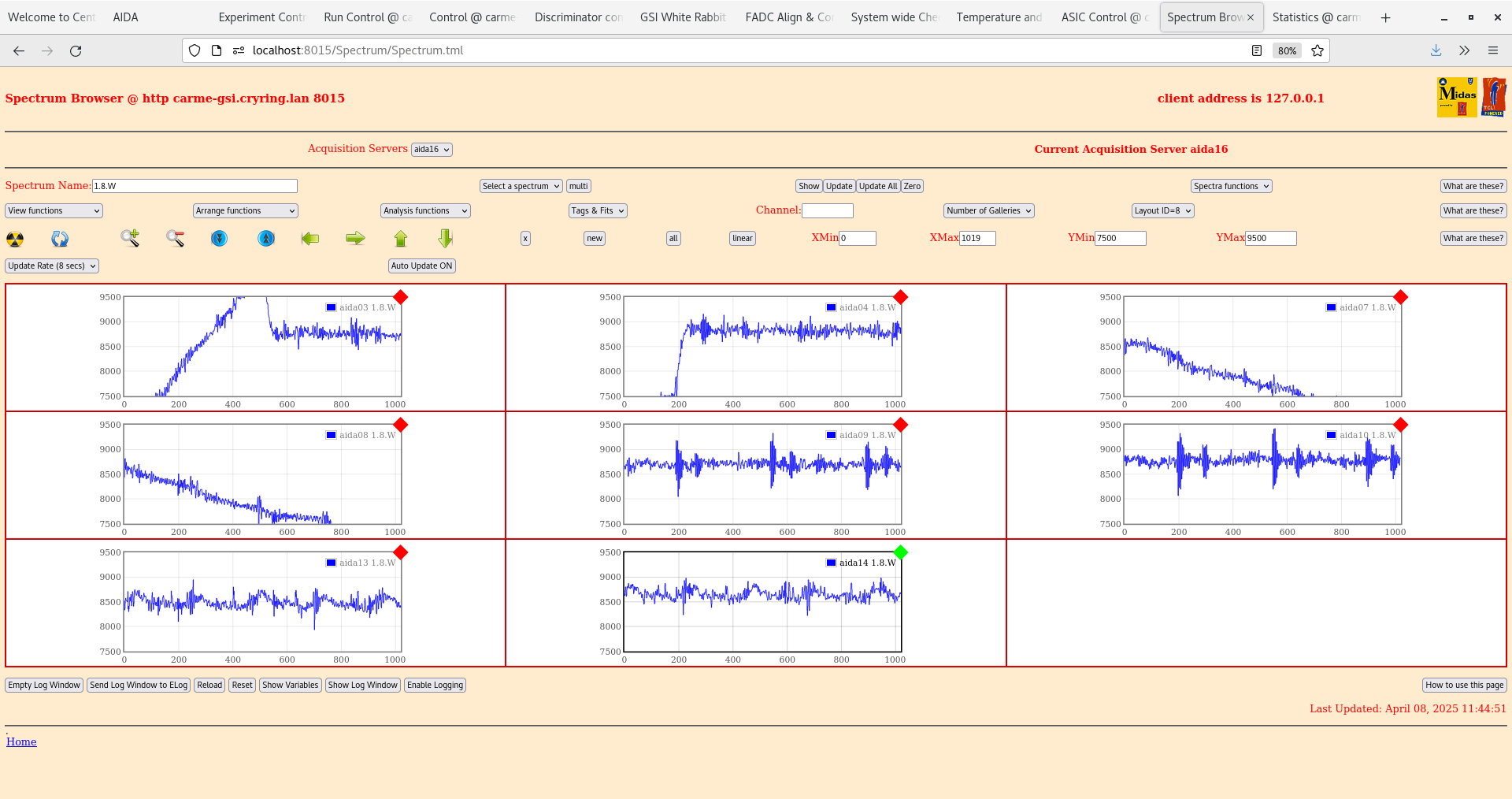1512x799 pixels.
Task: Open the browser hamburger menu
Action: tap(1493, 50)
